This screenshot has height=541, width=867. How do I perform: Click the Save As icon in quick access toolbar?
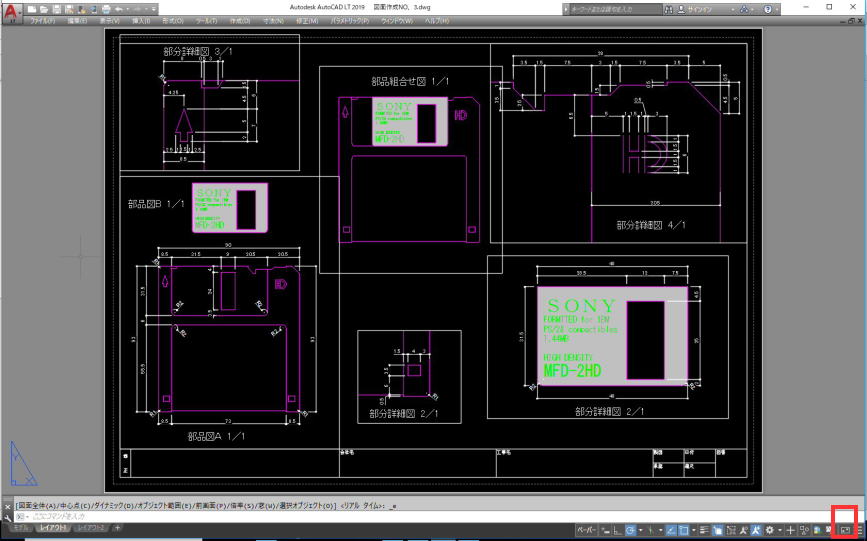pos(69,9)
